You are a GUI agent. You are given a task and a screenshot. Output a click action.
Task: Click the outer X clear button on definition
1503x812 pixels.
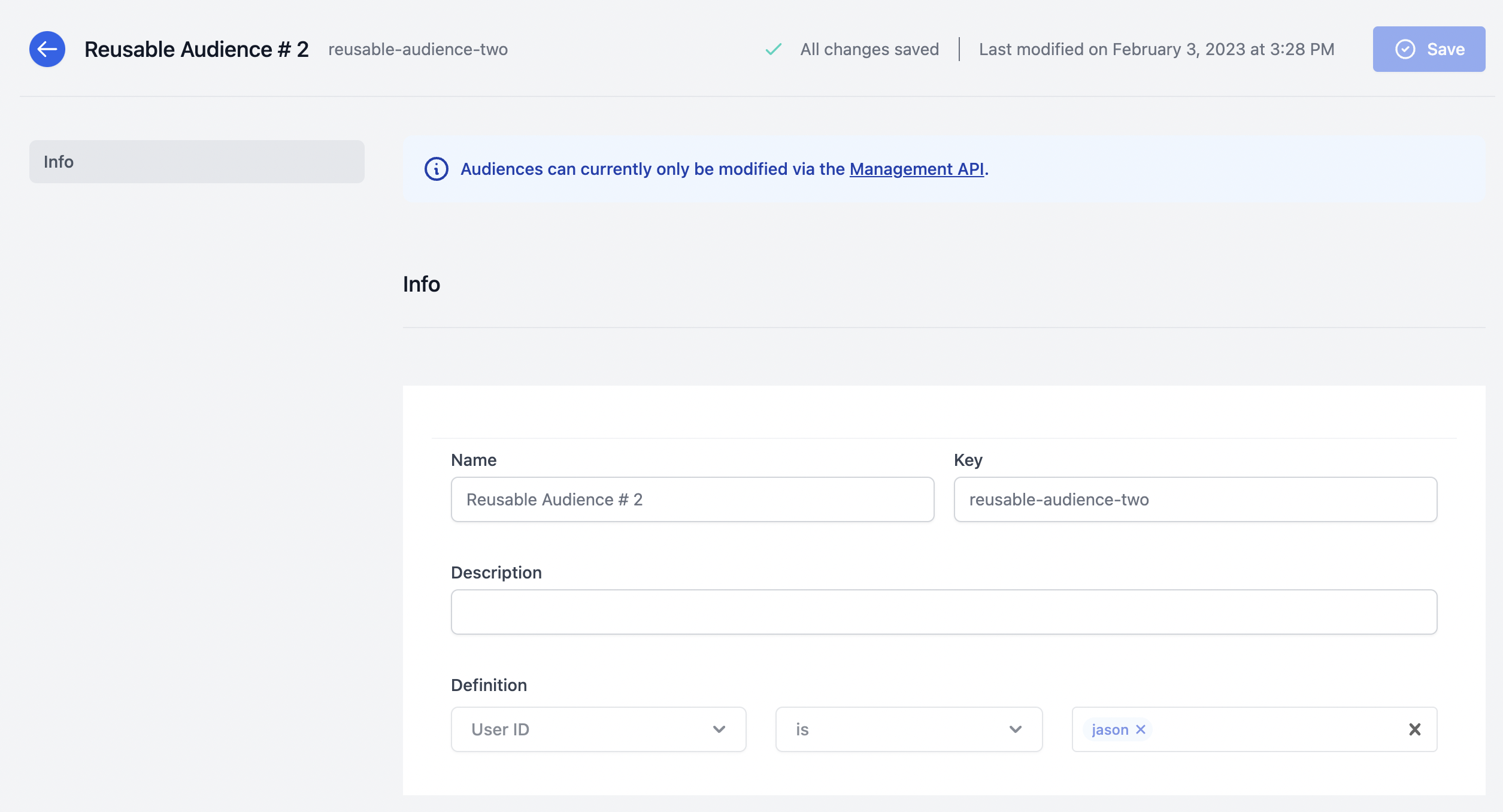click(1414, 729)
